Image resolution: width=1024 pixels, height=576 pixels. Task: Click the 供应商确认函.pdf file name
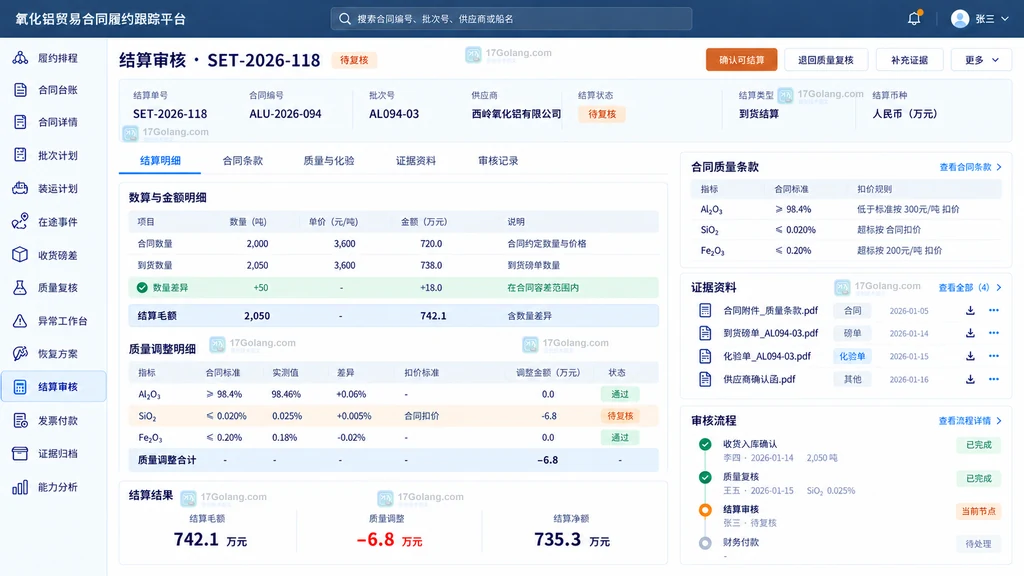click(x=759, y=379)
